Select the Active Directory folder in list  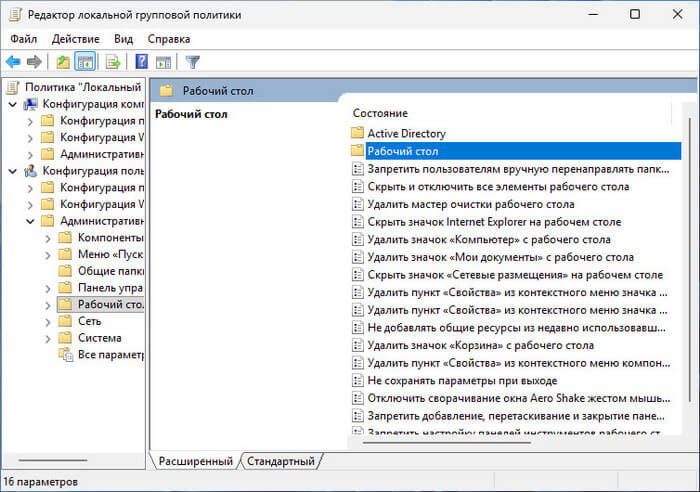406,133
